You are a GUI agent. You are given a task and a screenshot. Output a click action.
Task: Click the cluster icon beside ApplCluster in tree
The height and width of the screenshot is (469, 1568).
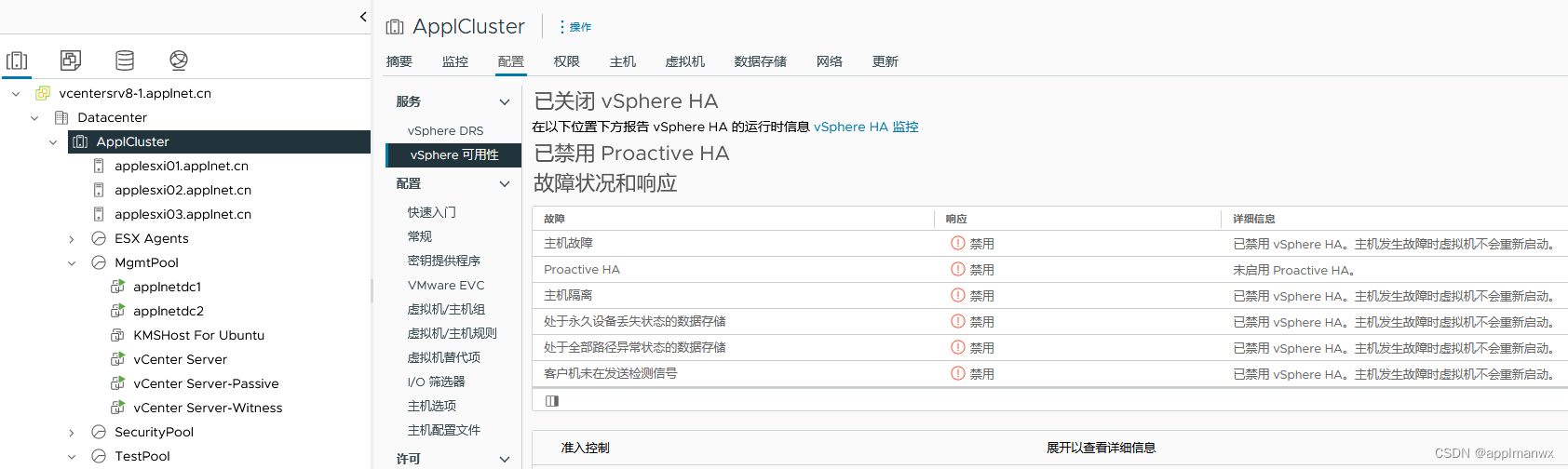[80, 141]
